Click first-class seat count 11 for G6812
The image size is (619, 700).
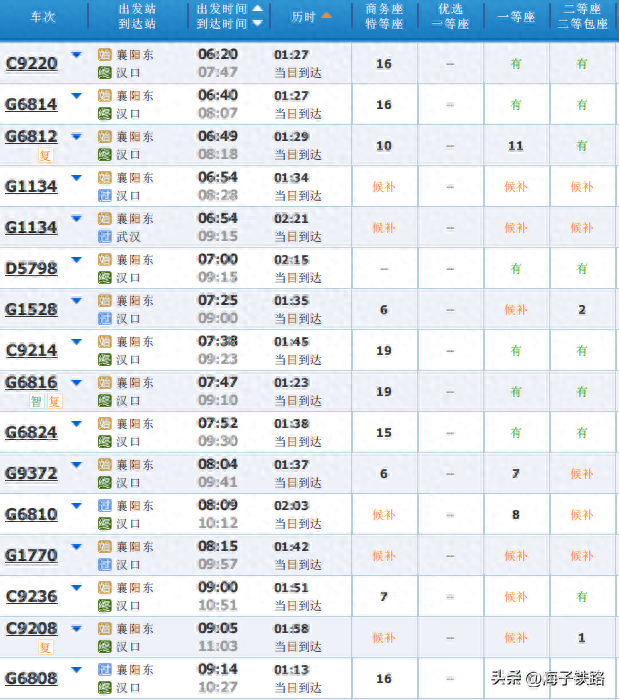tap(516, 146)
